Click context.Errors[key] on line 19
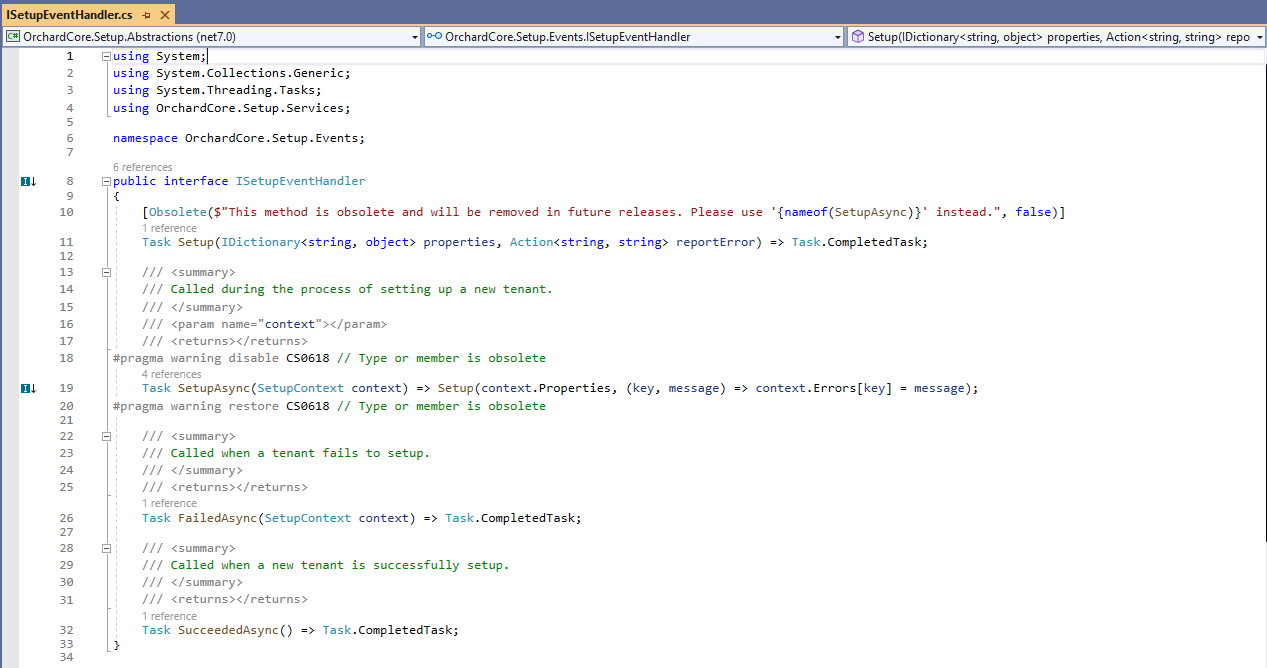 click(821, 388)
